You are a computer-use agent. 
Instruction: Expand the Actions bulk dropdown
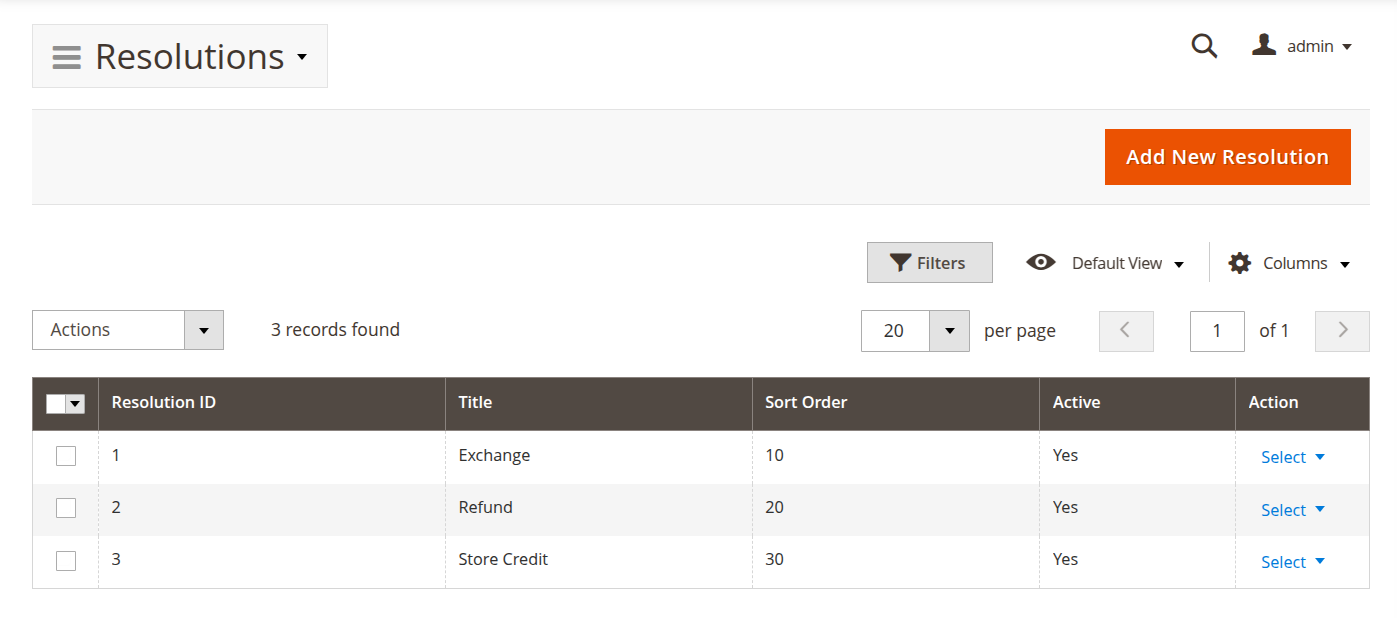click(x=203, y=330)
